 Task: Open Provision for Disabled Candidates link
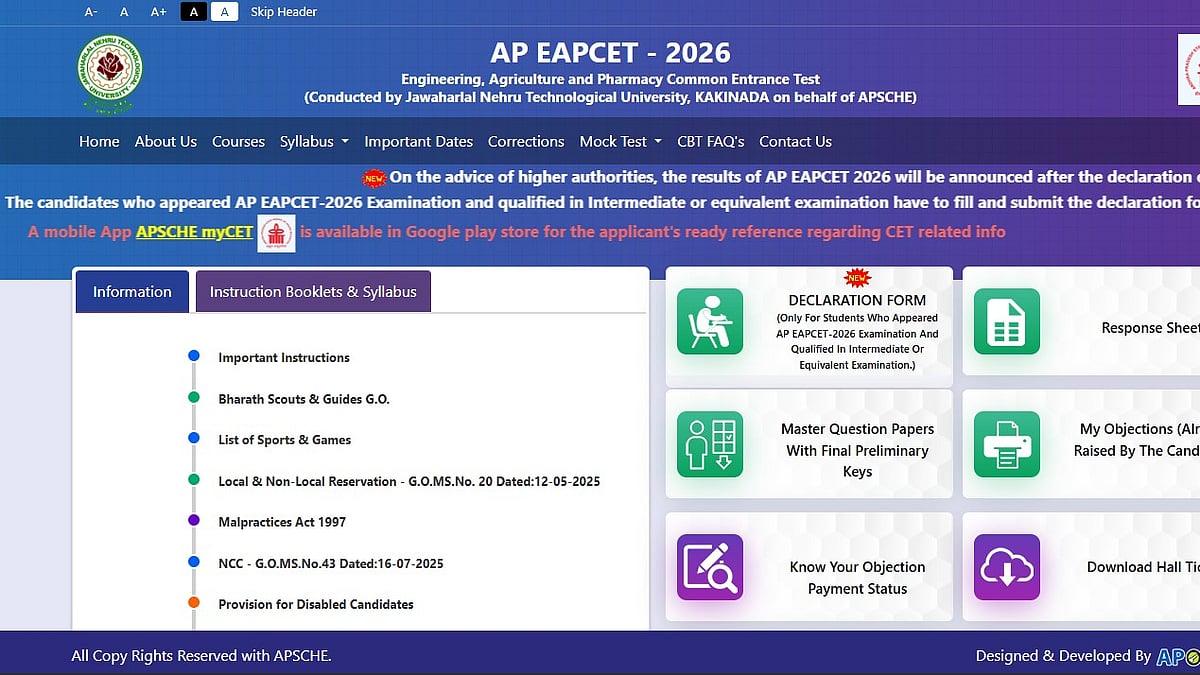(x=316, y=605)
